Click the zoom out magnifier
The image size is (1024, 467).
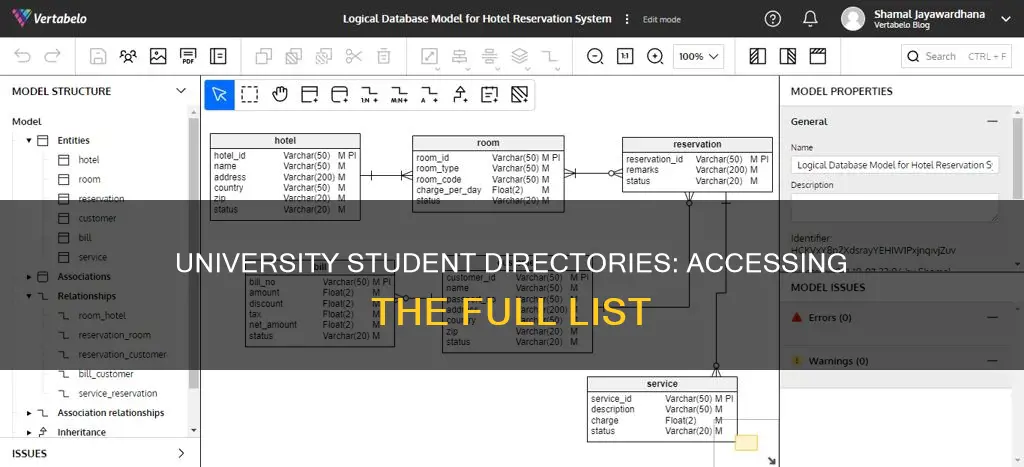tap(595, 56)
